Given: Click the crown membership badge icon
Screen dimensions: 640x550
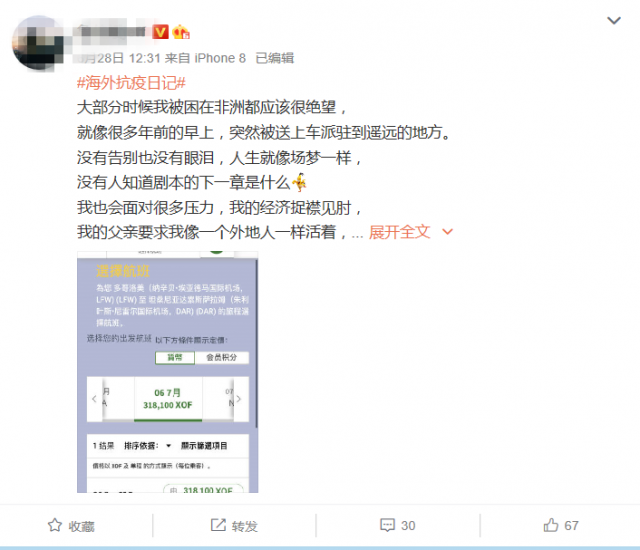Looking at the screenshot, I should click(x=180, y=31).
